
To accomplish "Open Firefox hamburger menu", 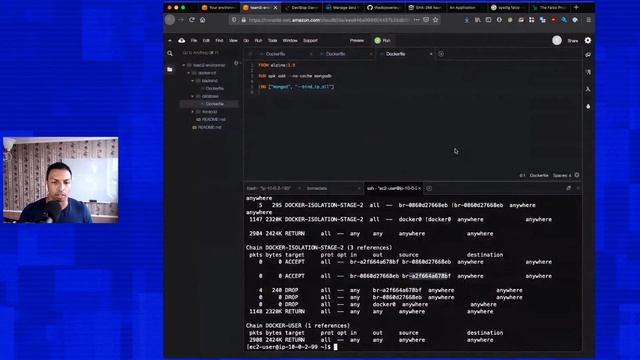I will [x=588, y=20].
